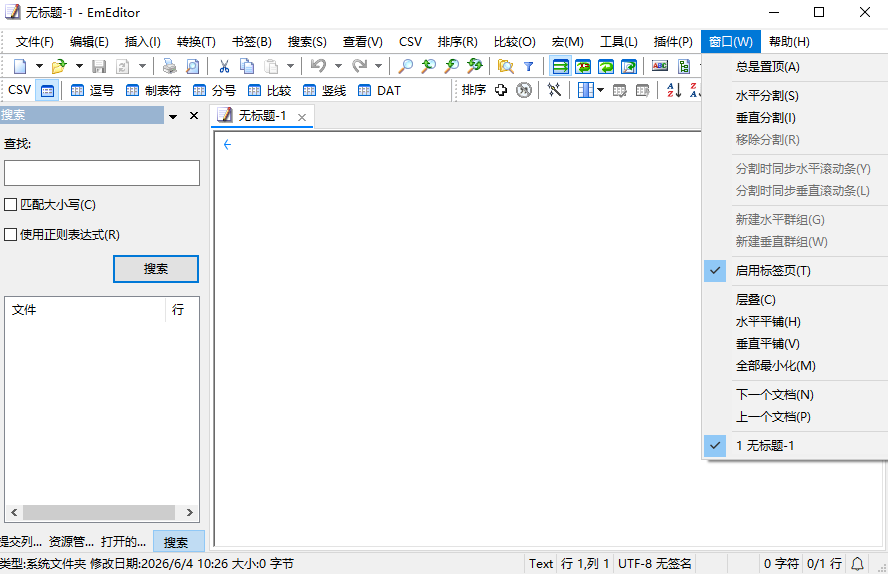The width and height of the screenshot is (888, 574).
Task: Expand the dropdown arrow beside New icon
Action: click(x=39, y=66)
